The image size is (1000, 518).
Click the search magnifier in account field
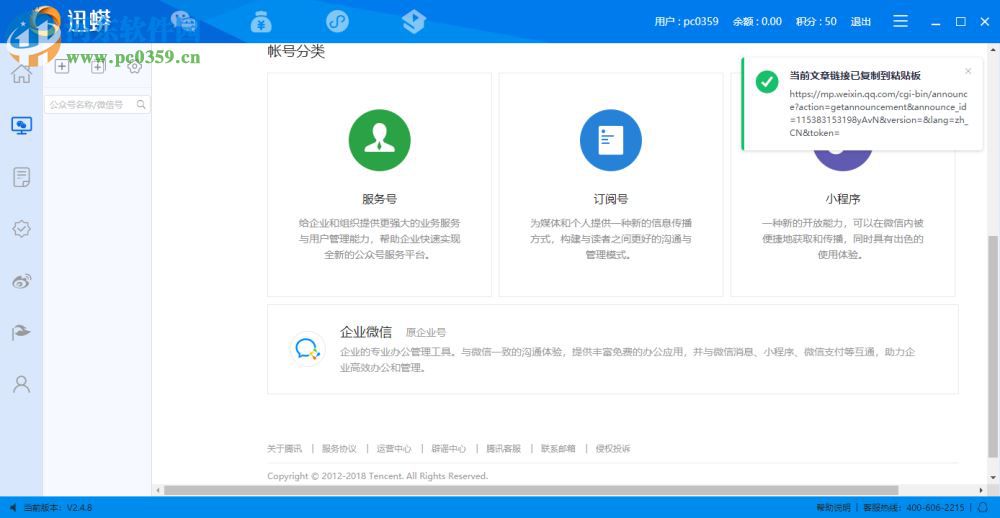click(141, 105)
